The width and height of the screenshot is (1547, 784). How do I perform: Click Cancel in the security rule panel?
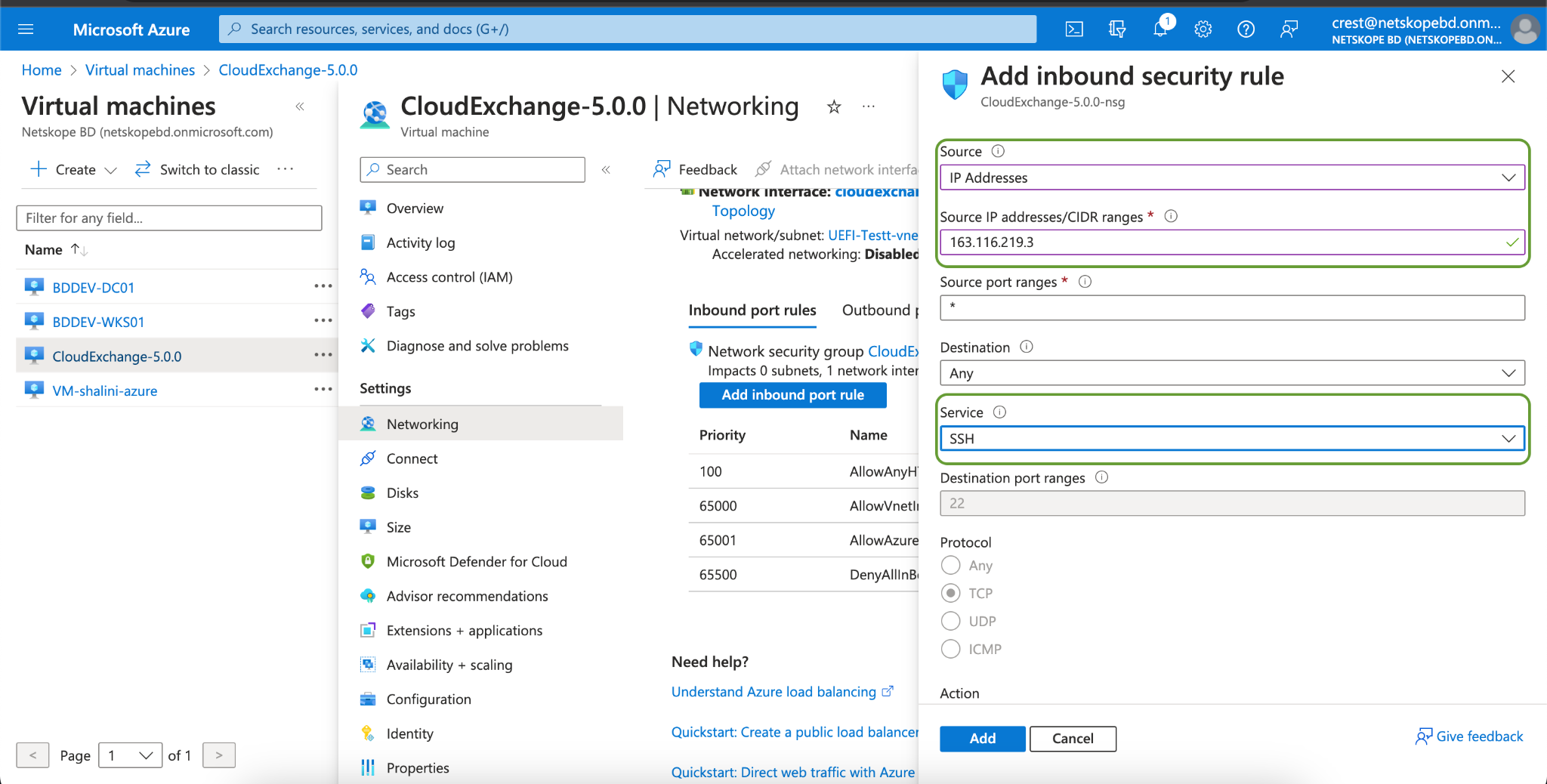[1073, 739]
